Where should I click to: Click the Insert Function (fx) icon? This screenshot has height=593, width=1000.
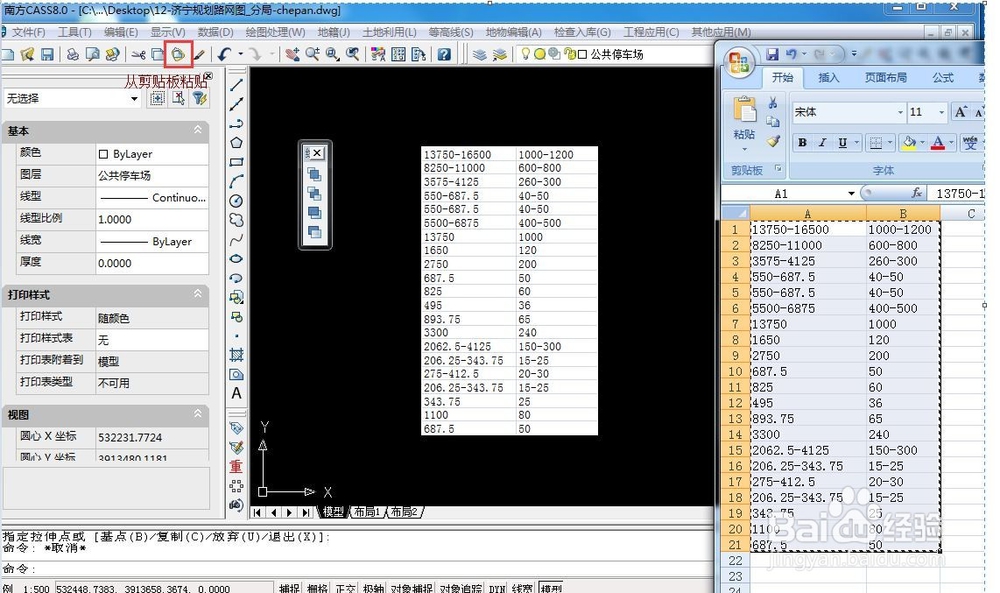click(x=918, y=192)
